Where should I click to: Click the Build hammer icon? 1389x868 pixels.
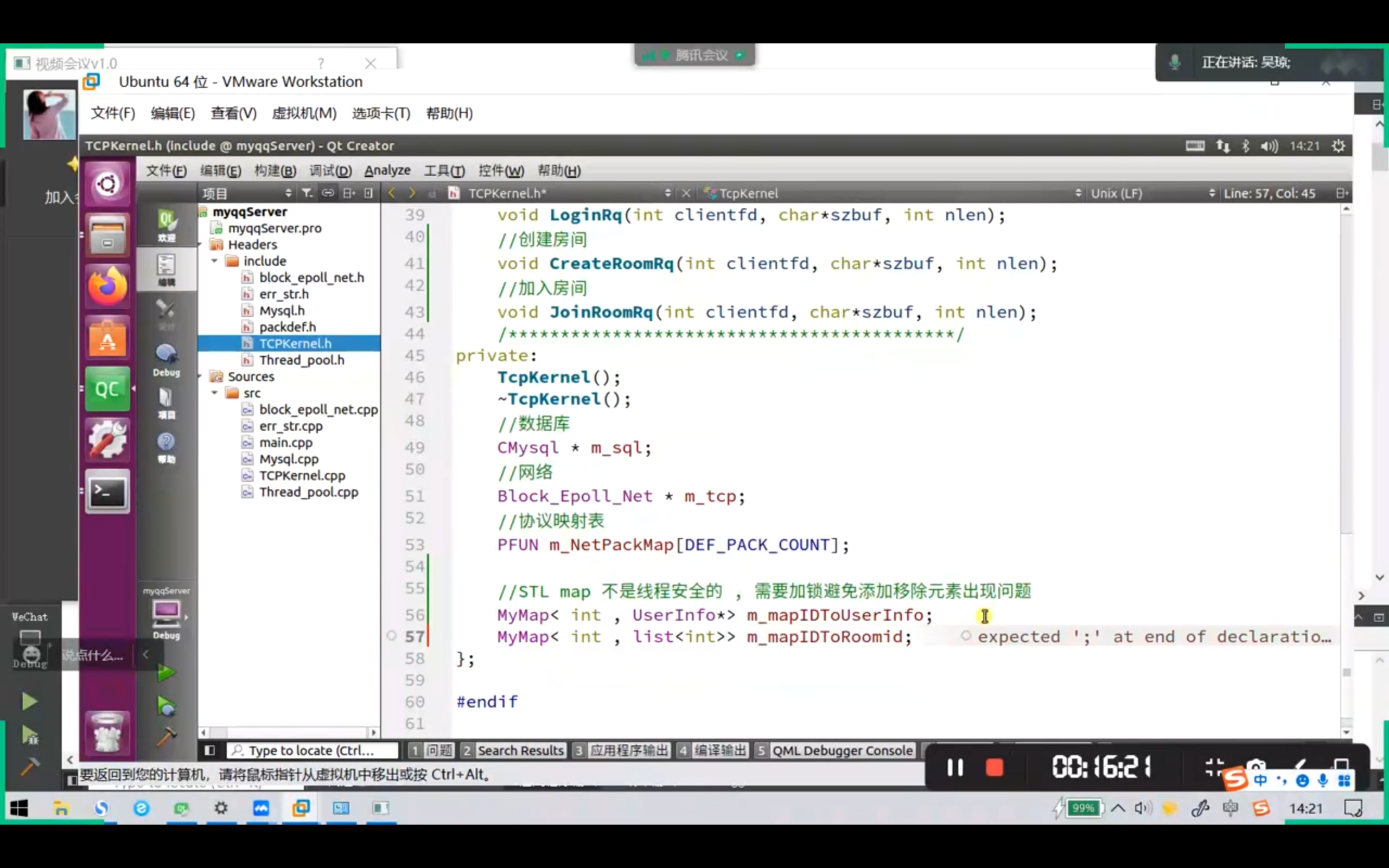pos(166,737)
